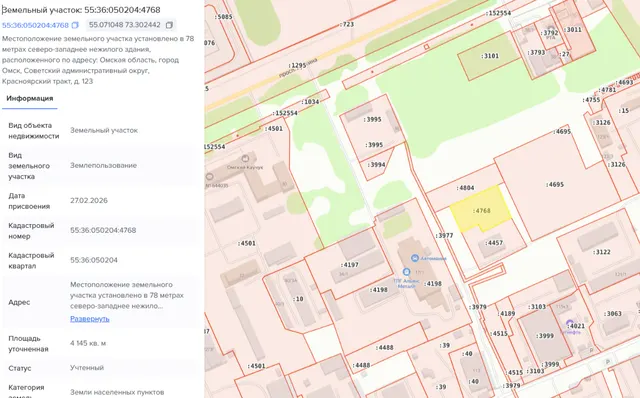Copy the coordinates 55.071048 73.302442

(169, 25)
